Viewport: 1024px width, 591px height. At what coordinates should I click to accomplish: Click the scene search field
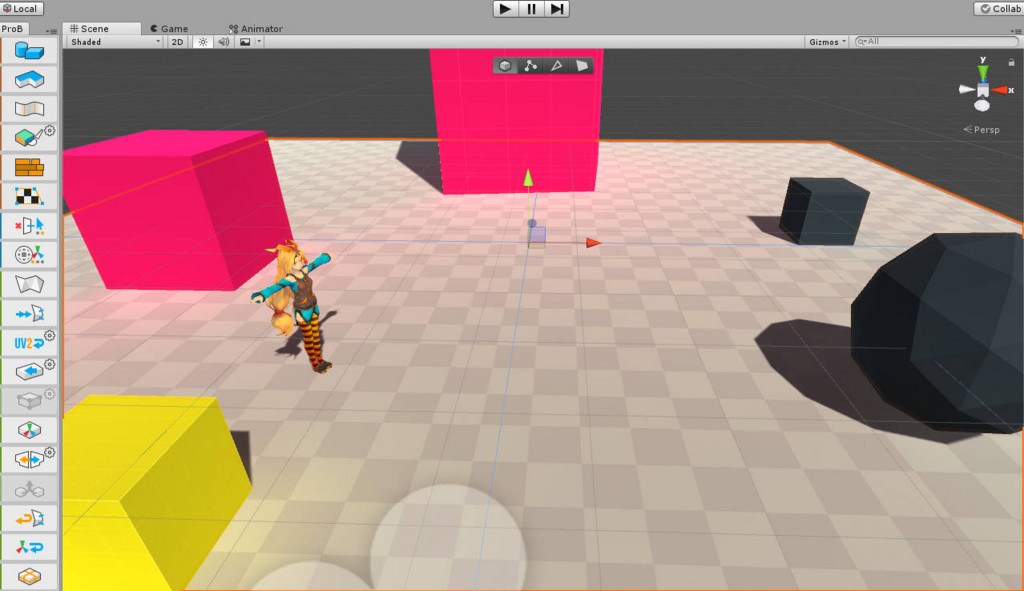(x=936, y=42)
